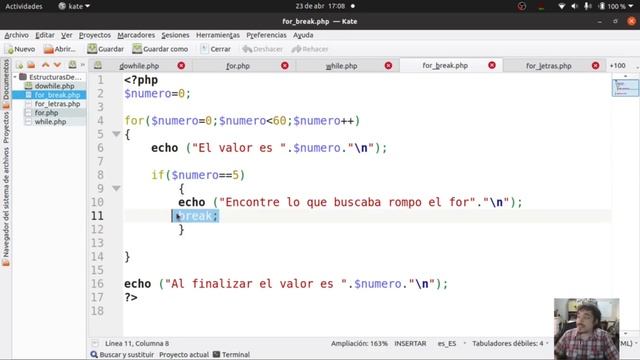Open the Tabuladores débiles: 4 dropdown

[x=510, y=344]
